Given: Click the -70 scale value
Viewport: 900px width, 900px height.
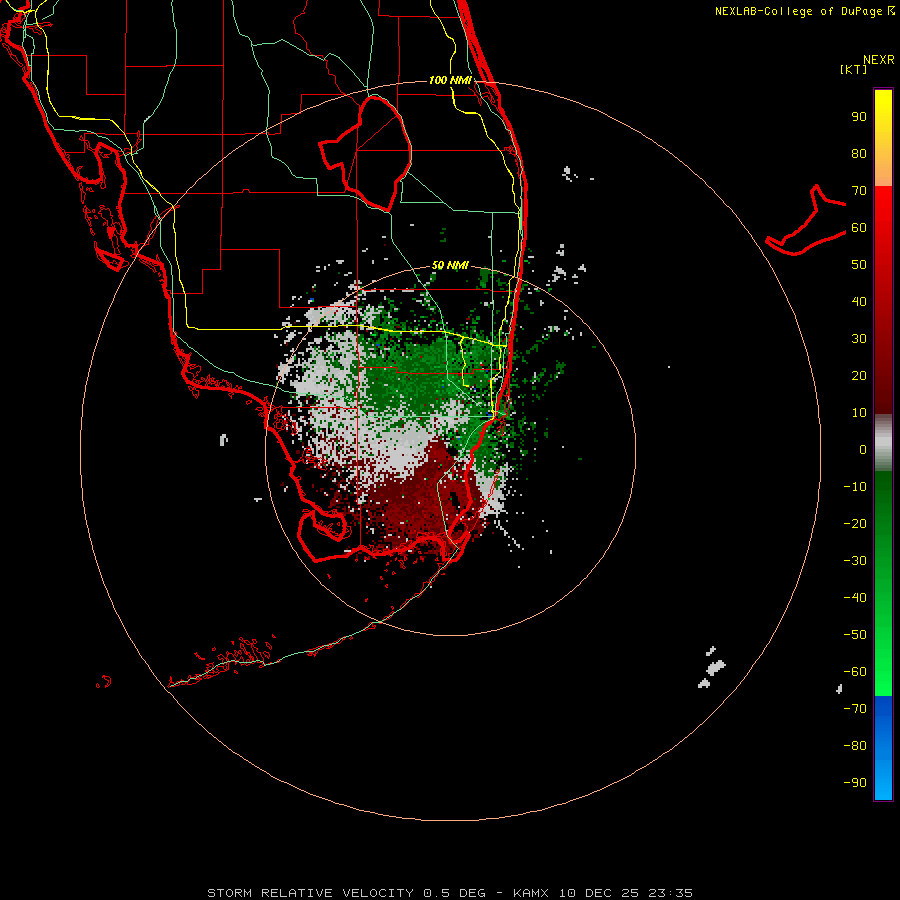Looking at the screenshot, I should click(x=855, y=709).
